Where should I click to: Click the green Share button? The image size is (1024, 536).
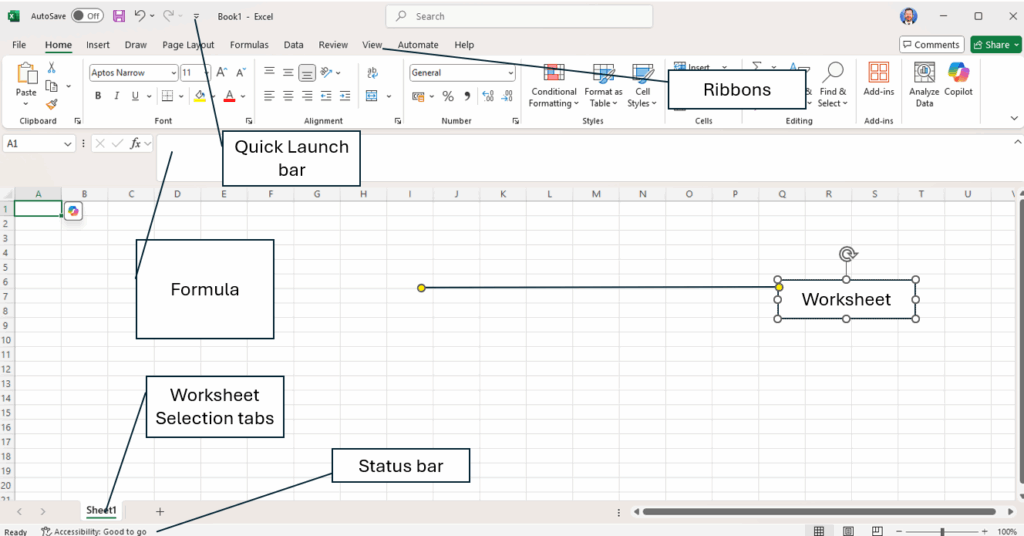(x=995, y=44)
